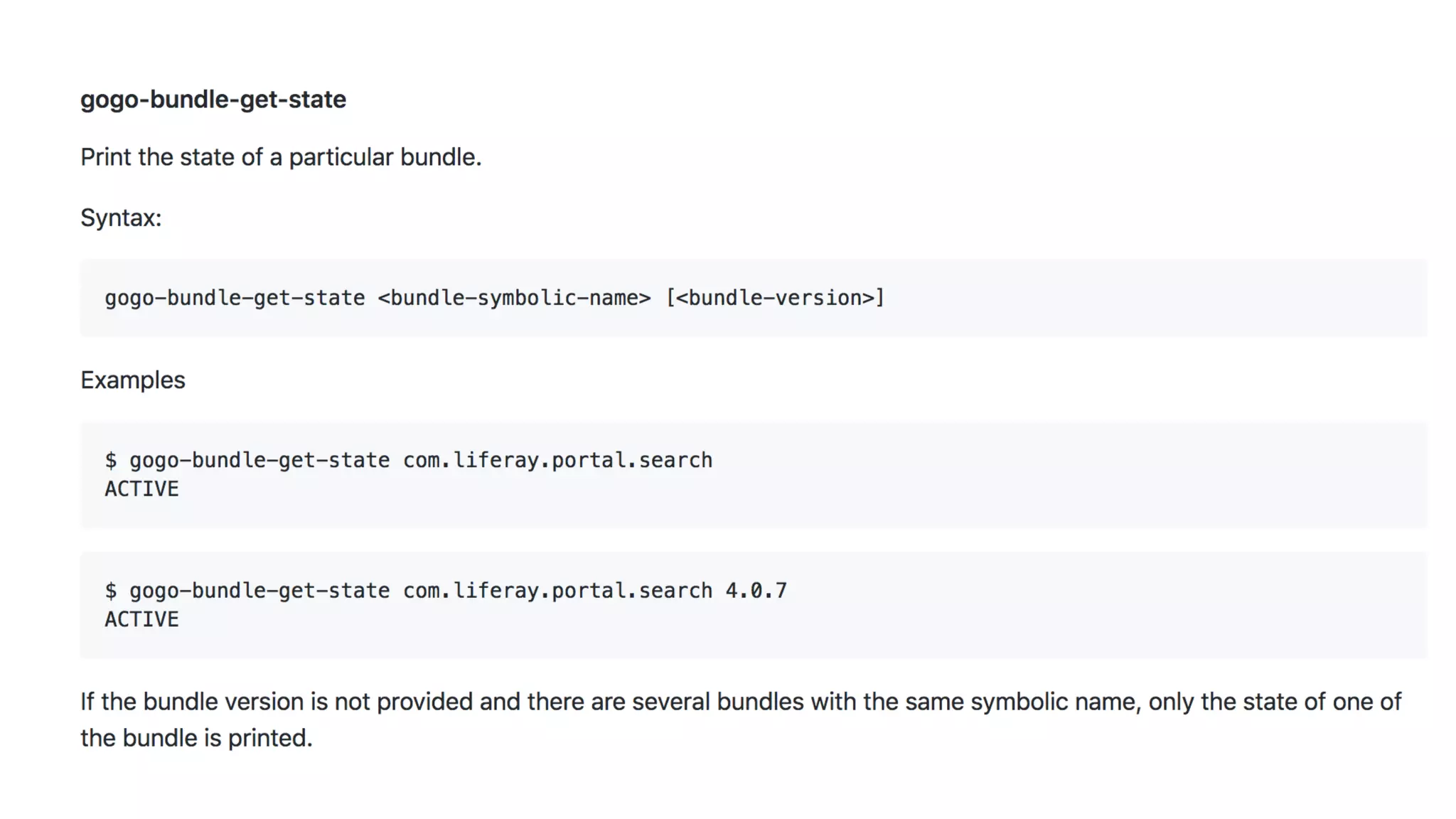The image size is (1456, 819).
Task: Click the dollar prompt in the second example
Action: pyautogui.click(x=111, y=591)
